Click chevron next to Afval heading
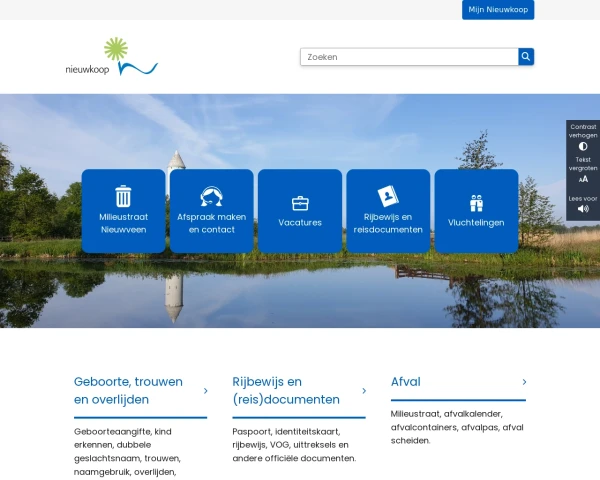 pyautogui.click(x=524, y=382)
